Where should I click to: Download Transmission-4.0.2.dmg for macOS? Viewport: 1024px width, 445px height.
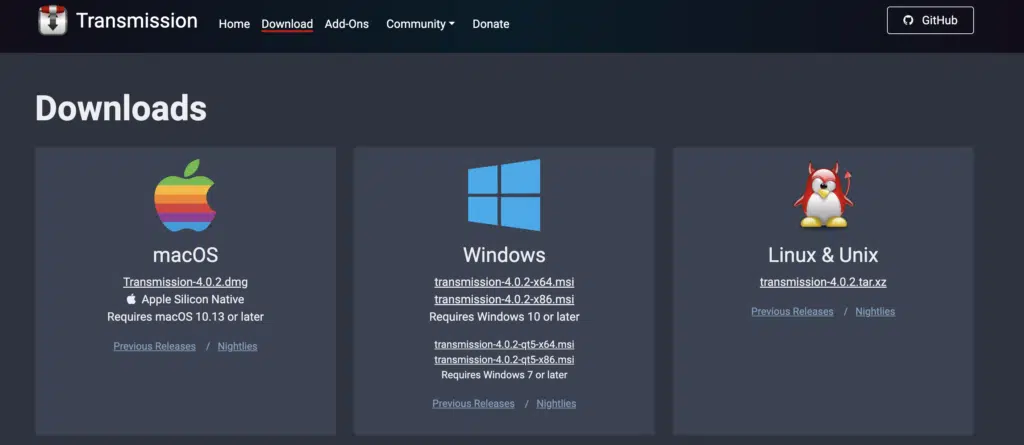(x=185, y=282)
